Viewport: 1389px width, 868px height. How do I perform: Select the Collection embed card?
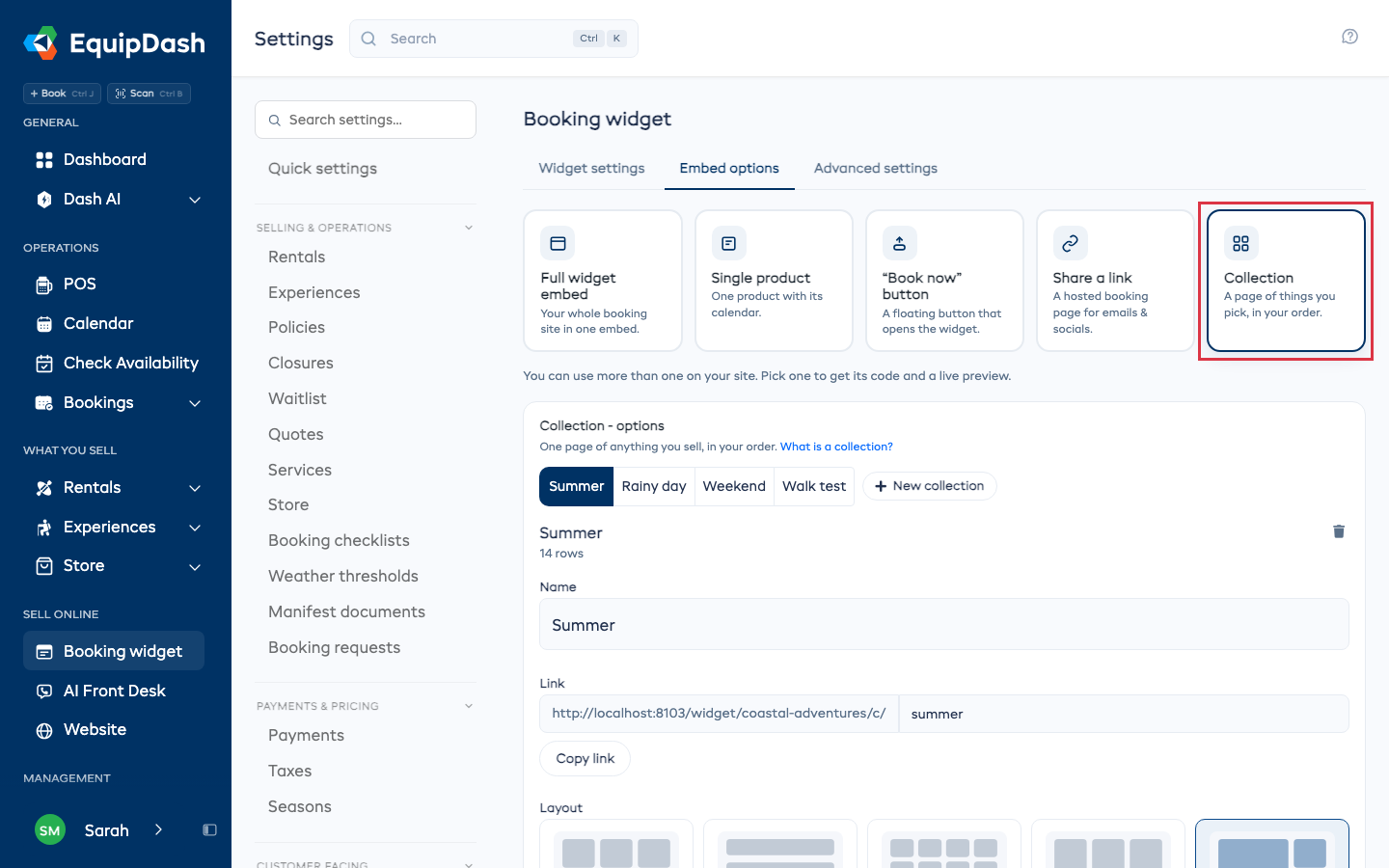point(1286,281)
